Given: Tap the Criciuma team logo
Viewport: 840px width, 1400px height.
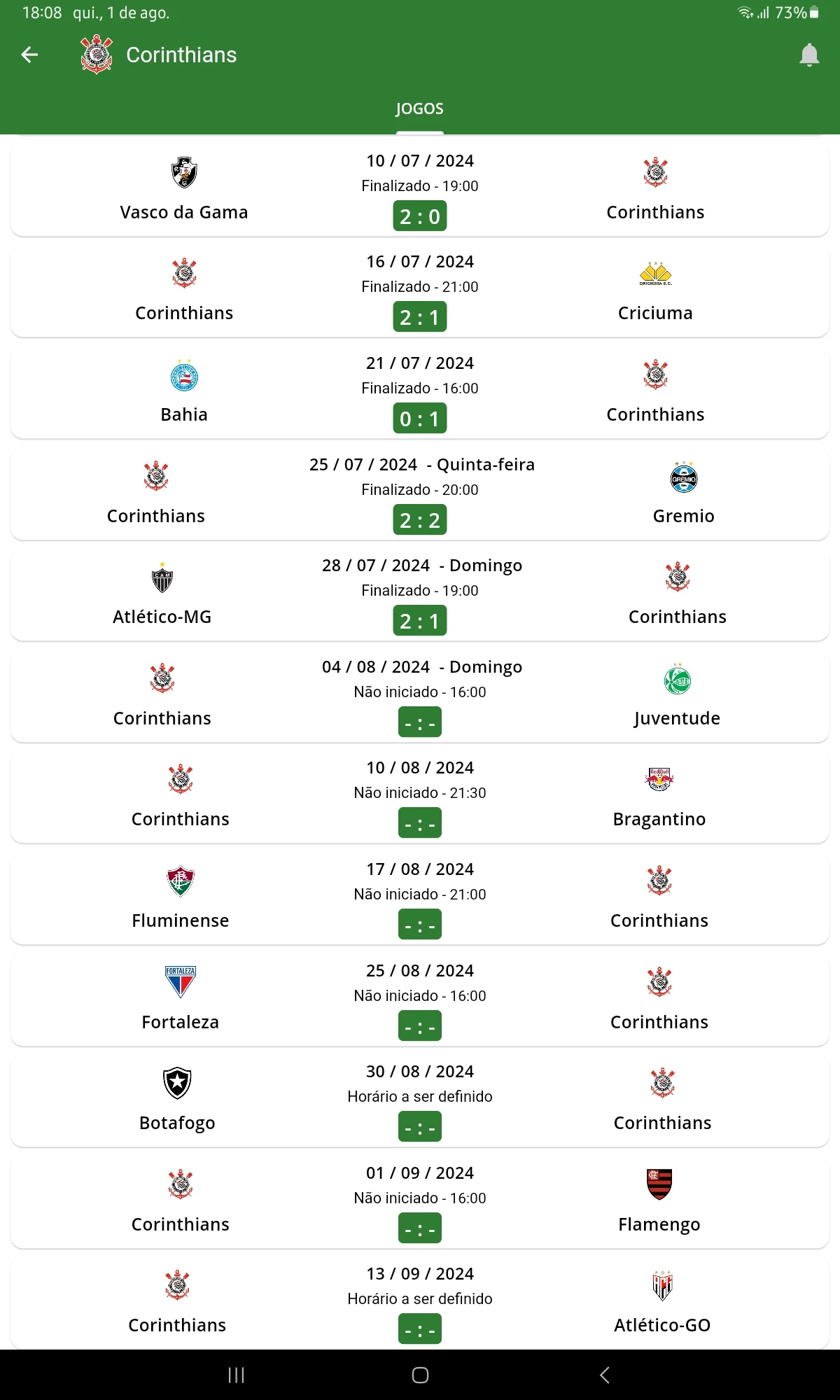Looking at the screenshot, I should [655, 274].
